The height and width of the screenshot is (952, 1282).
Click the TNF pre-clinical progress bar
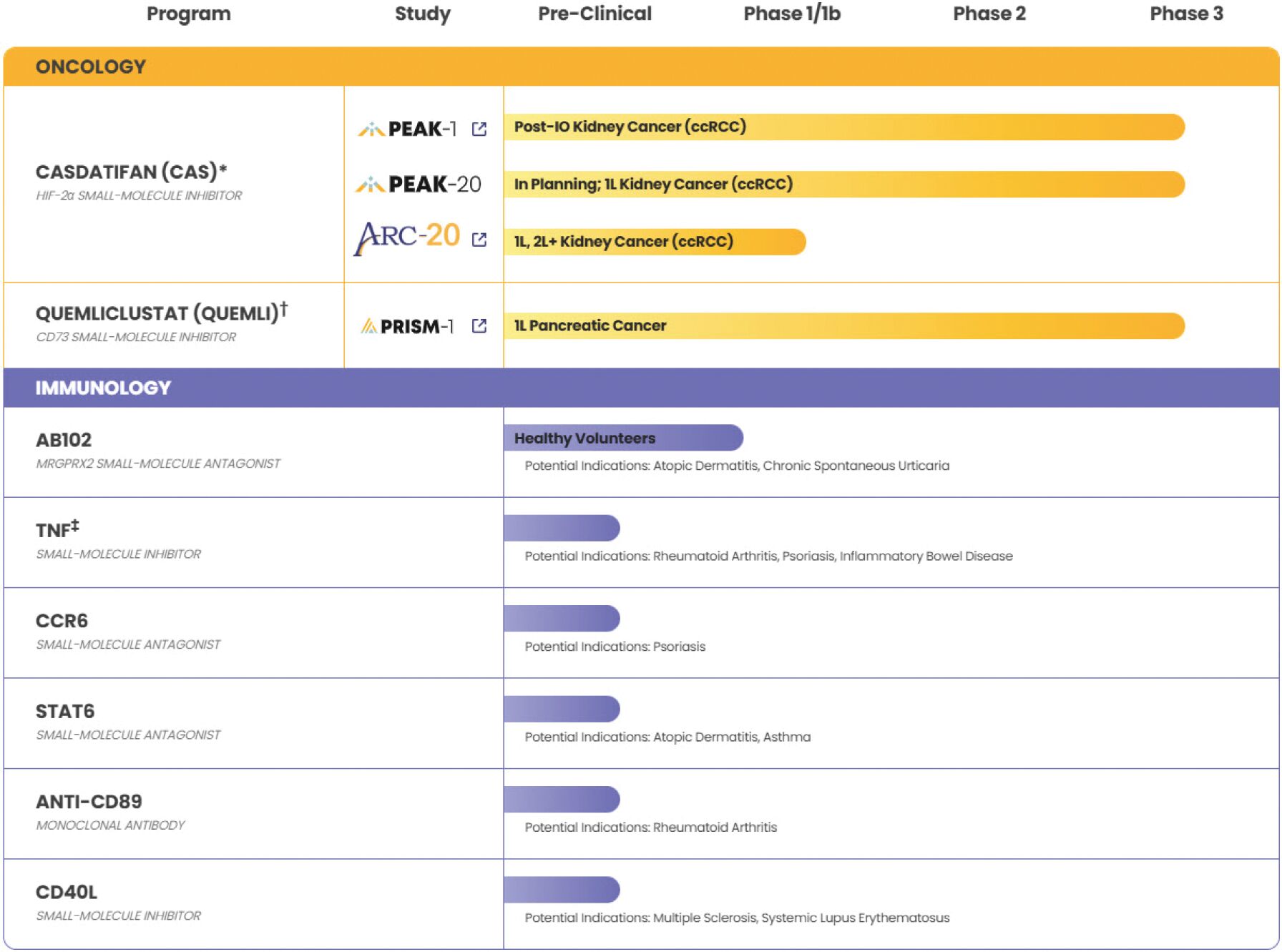562,528
